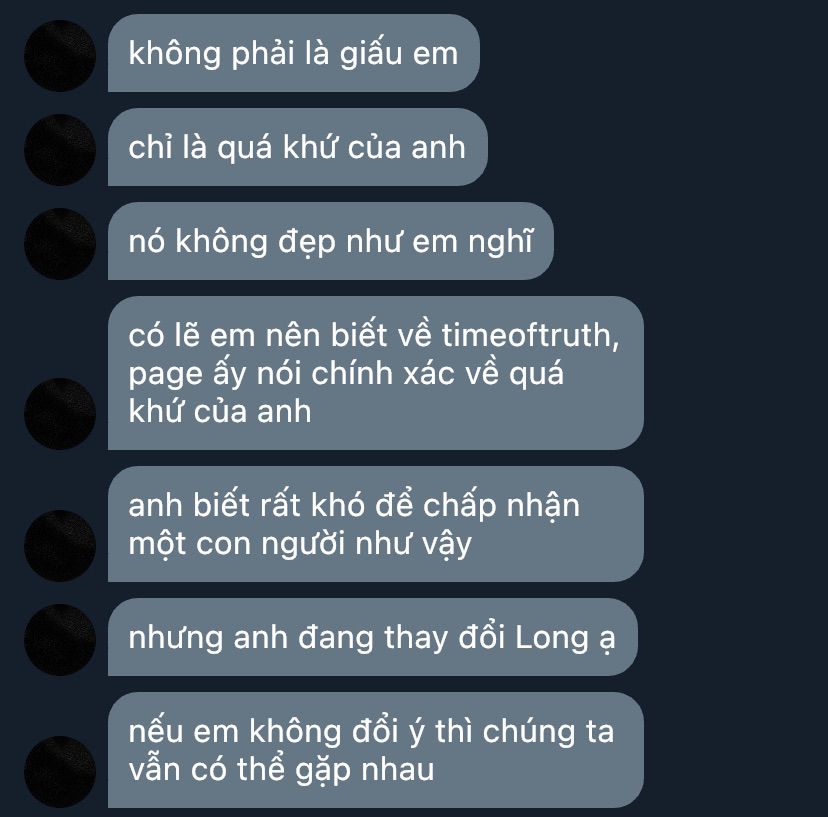Open avatar beside "nếu em không đổi ý" message
This screenshot has height=817, width=828.
pos(60,772)
